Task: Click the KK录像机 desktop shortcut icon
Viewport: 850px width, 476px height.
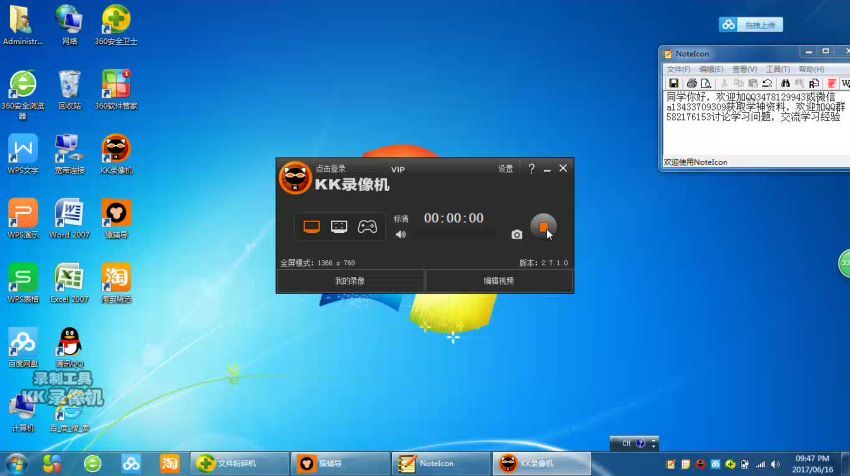Action: (116, 155)
